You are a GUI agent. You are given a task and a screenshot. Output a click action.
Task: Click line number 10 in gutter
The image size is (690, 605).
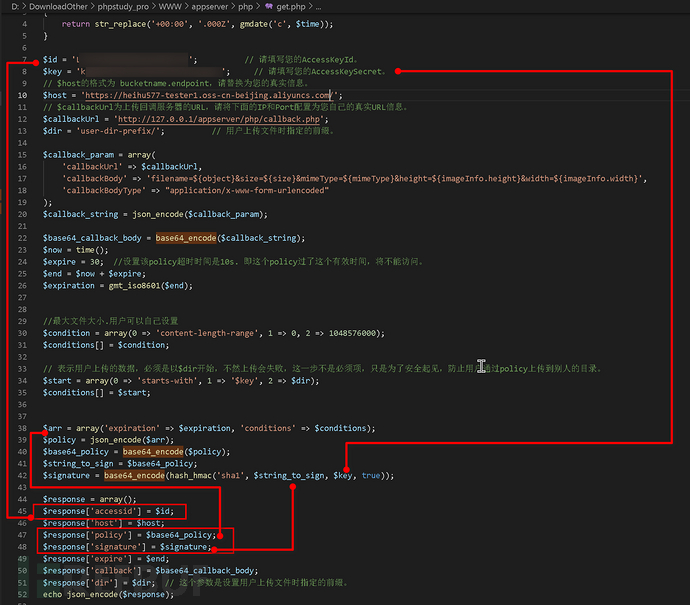click(22, 95)
